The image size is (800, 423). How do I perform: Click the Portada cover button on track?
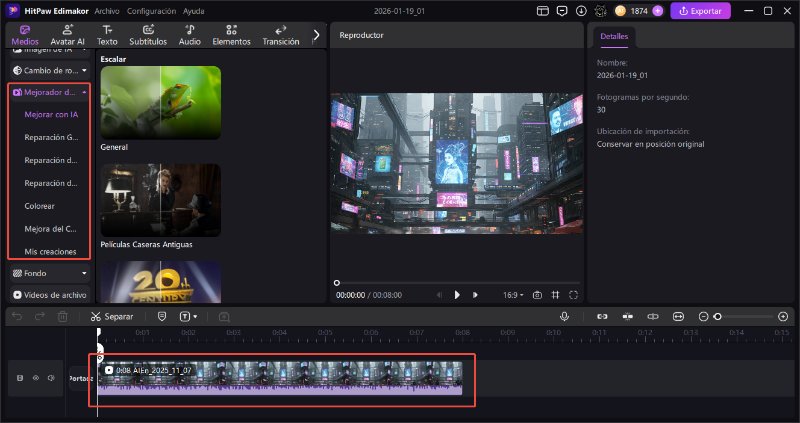pos(81,378)
